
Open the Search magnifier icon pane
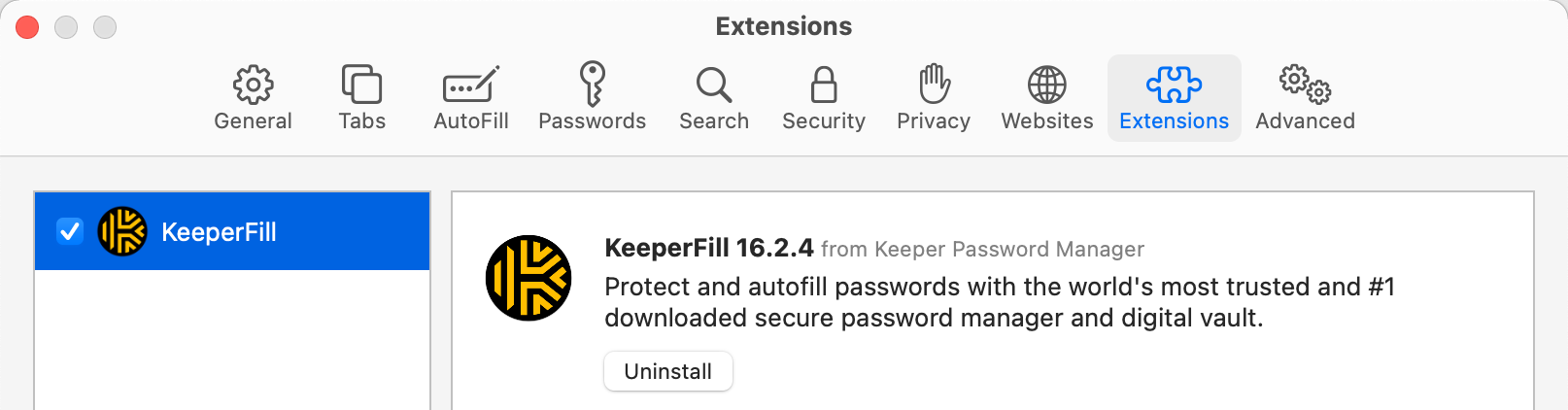pyautogui.click(x=714, y=85)
